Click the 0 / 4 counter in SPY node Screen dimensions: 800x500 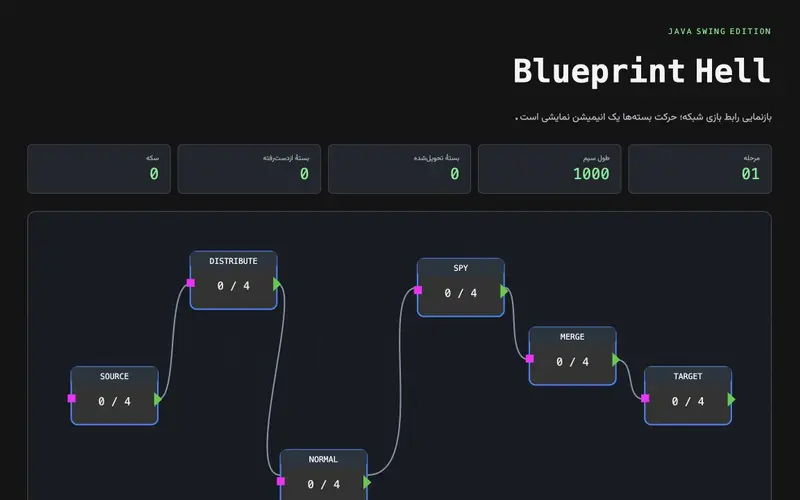click(x=461, y=293)
